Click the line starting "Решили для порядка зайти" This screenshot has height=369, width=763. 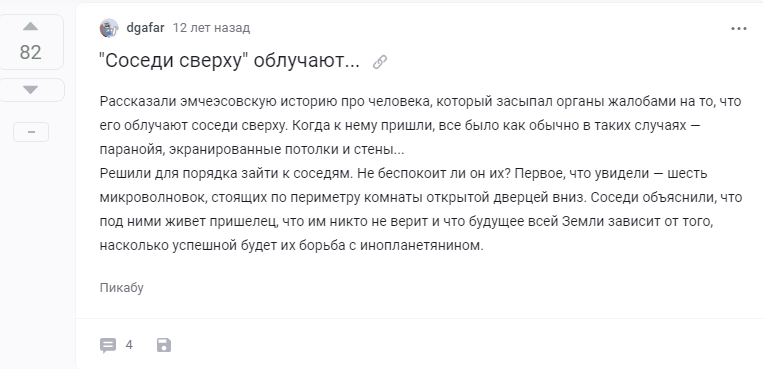[397, 174]
